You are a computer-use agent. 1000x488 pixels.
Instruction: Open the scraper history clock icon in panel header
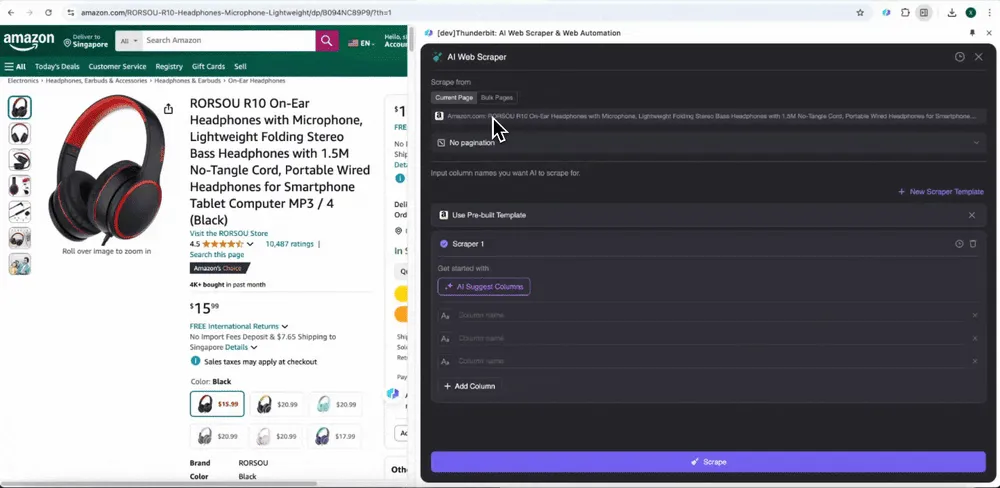(x=959, y=57)
